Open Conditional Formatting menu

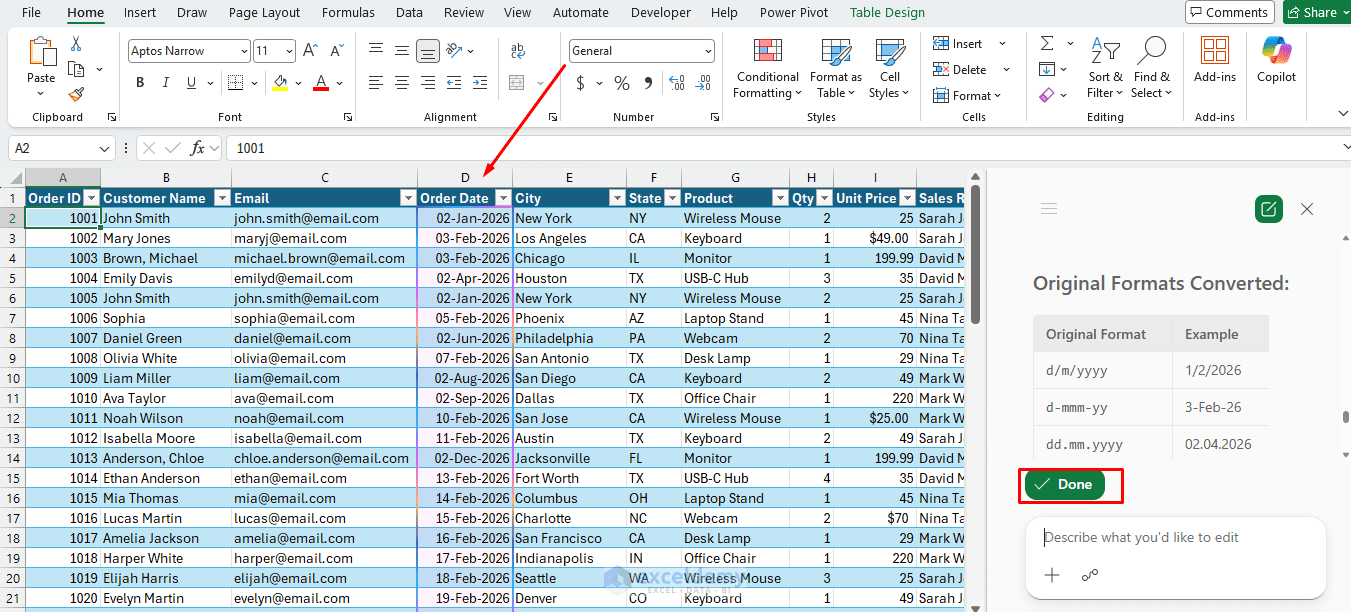click(767, 68)
